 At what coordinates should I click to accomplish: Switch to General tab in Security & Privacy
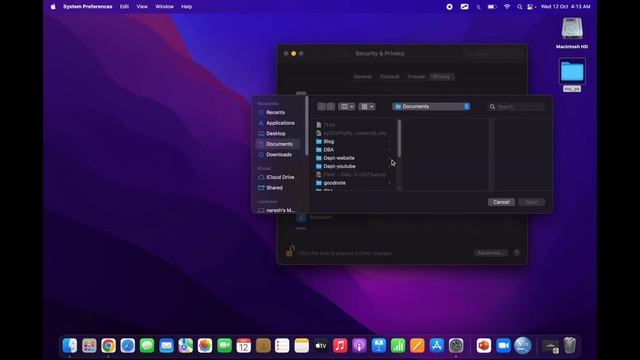point(362,77)
